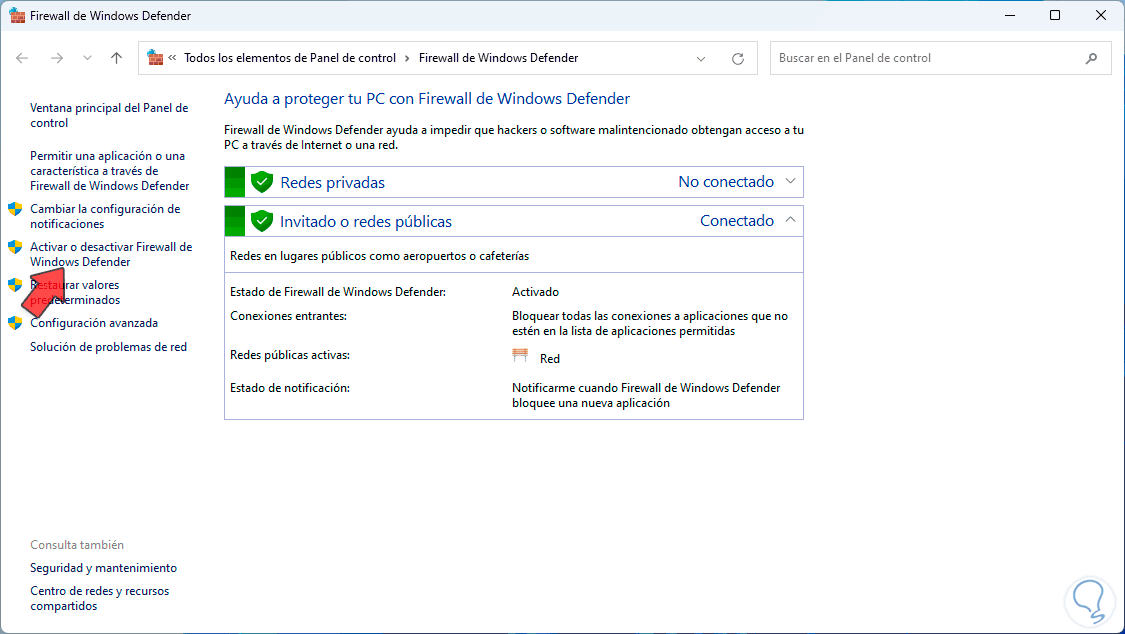Viewport: 1125px width, 634px height.
Task: Open Solución de problemas de red
Action: click(108, 346)
